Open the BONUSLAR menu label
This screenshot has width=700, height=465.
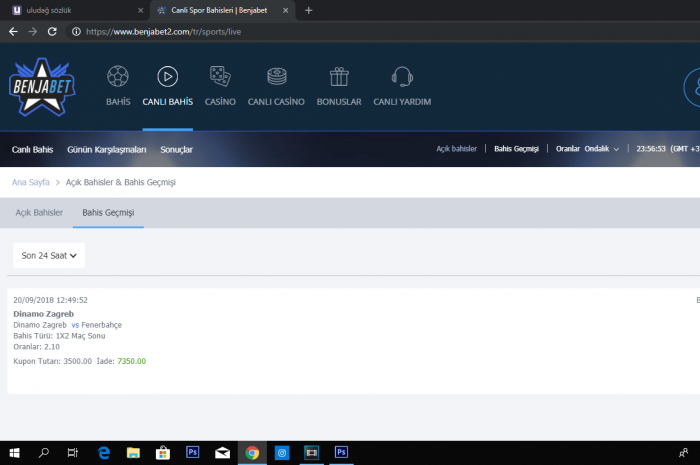339,102
